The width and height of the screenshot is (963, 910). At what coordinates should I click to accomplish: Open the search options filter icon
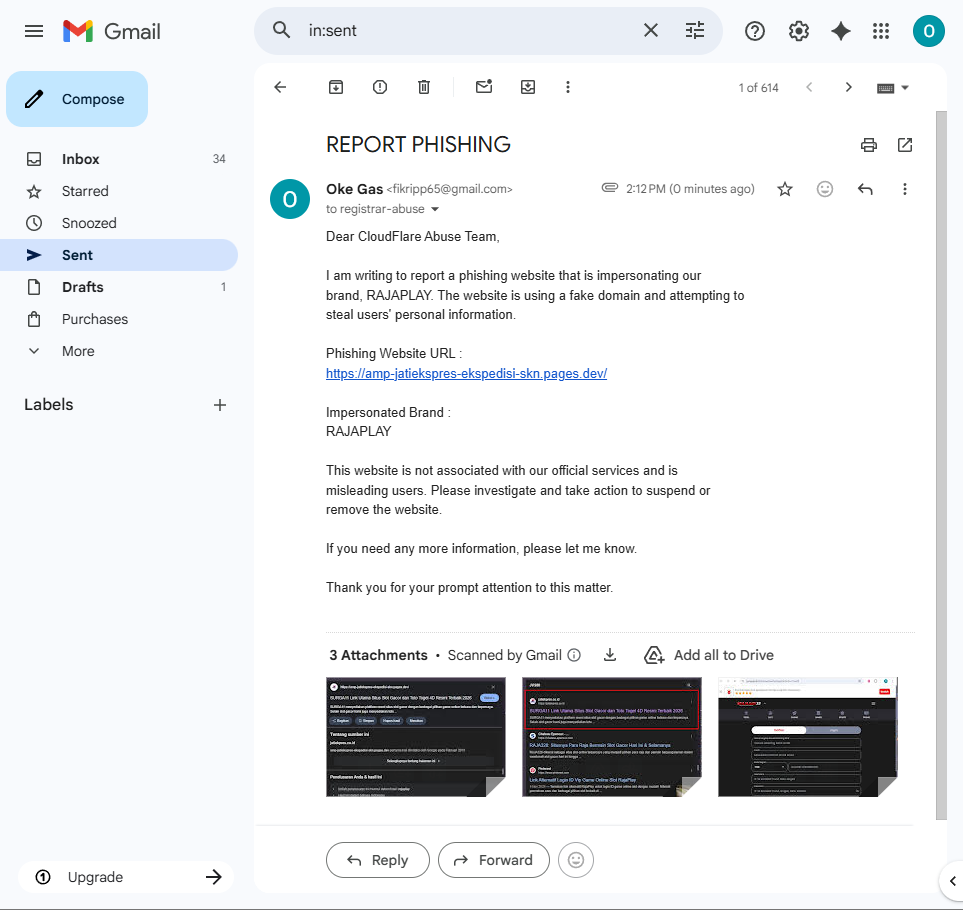tap(695, 30)
